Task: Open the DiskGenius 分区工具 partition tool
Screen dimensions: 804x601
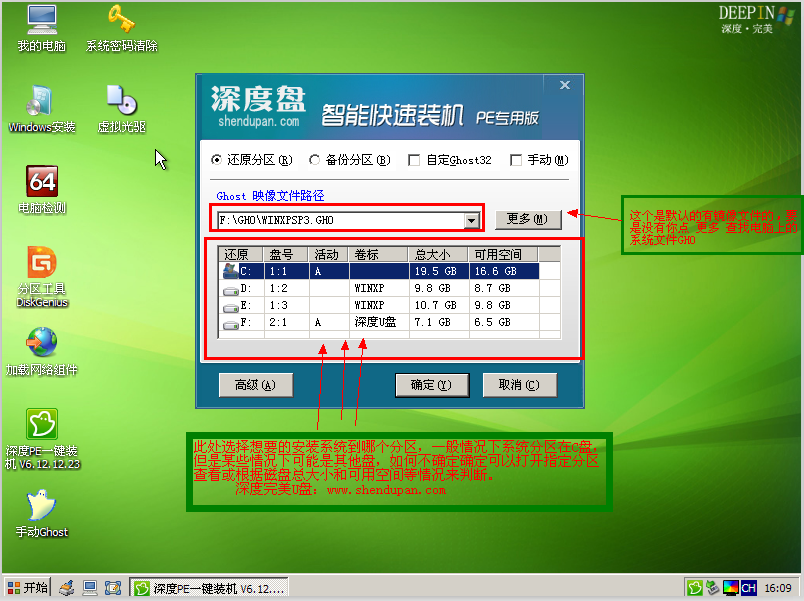Action: tap(40, 270)
